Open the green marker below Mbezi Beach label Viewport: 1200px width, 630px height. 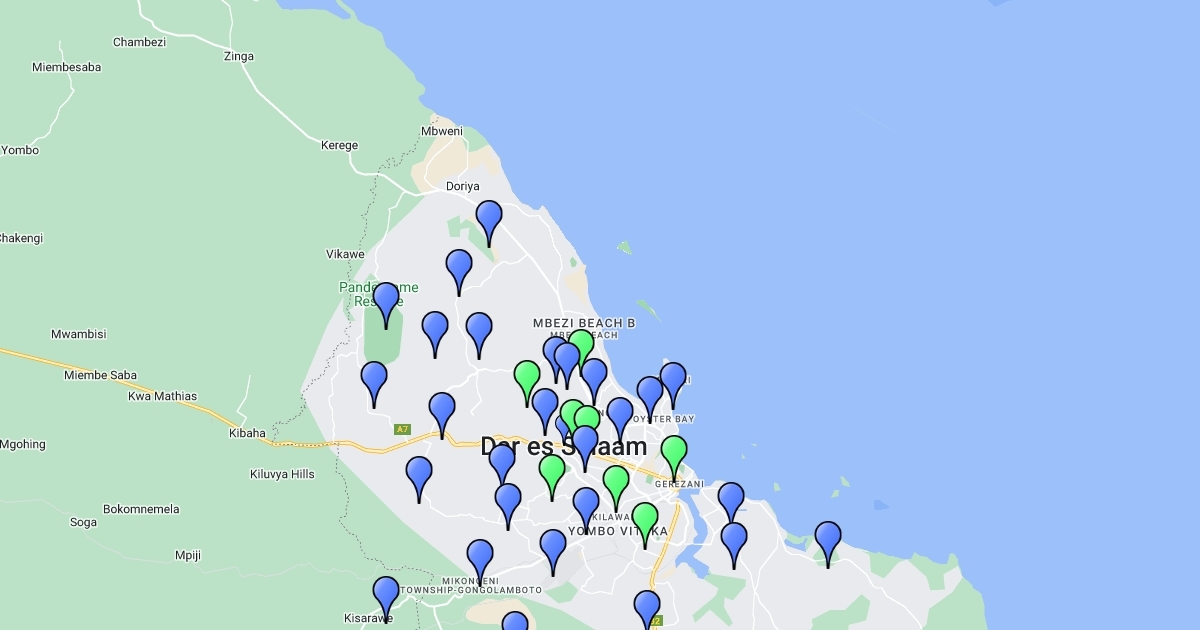(x=581, y=349)
